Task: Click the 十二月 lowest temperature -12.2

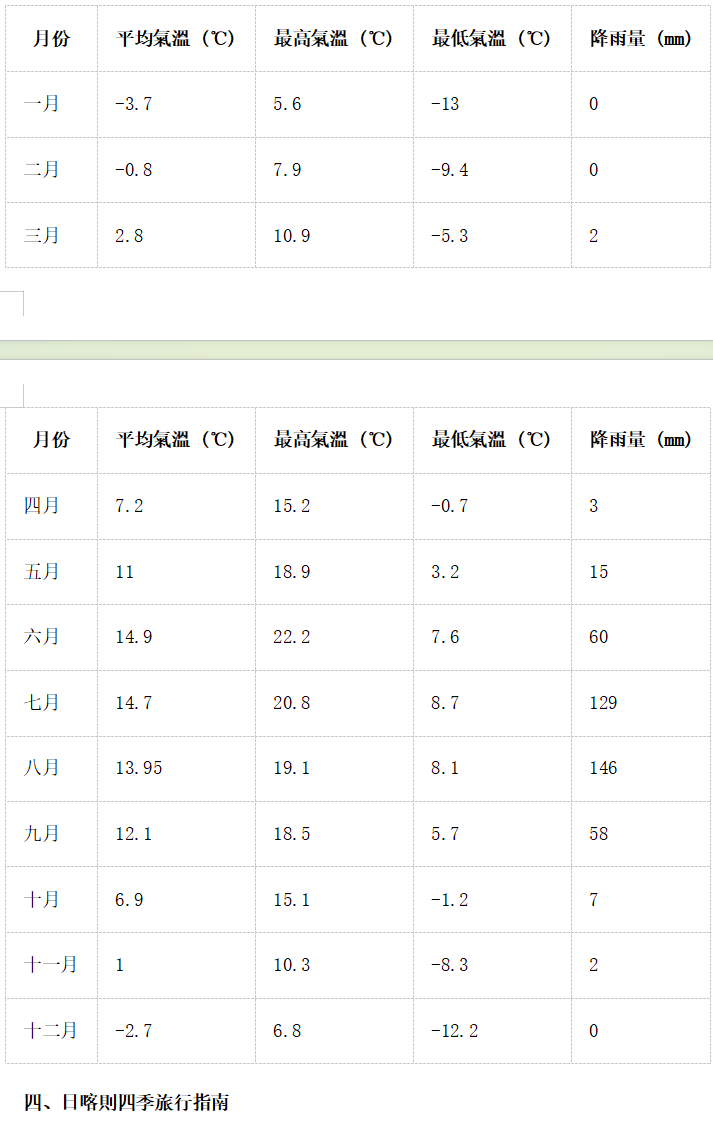Action: [x=454, y=1031]
